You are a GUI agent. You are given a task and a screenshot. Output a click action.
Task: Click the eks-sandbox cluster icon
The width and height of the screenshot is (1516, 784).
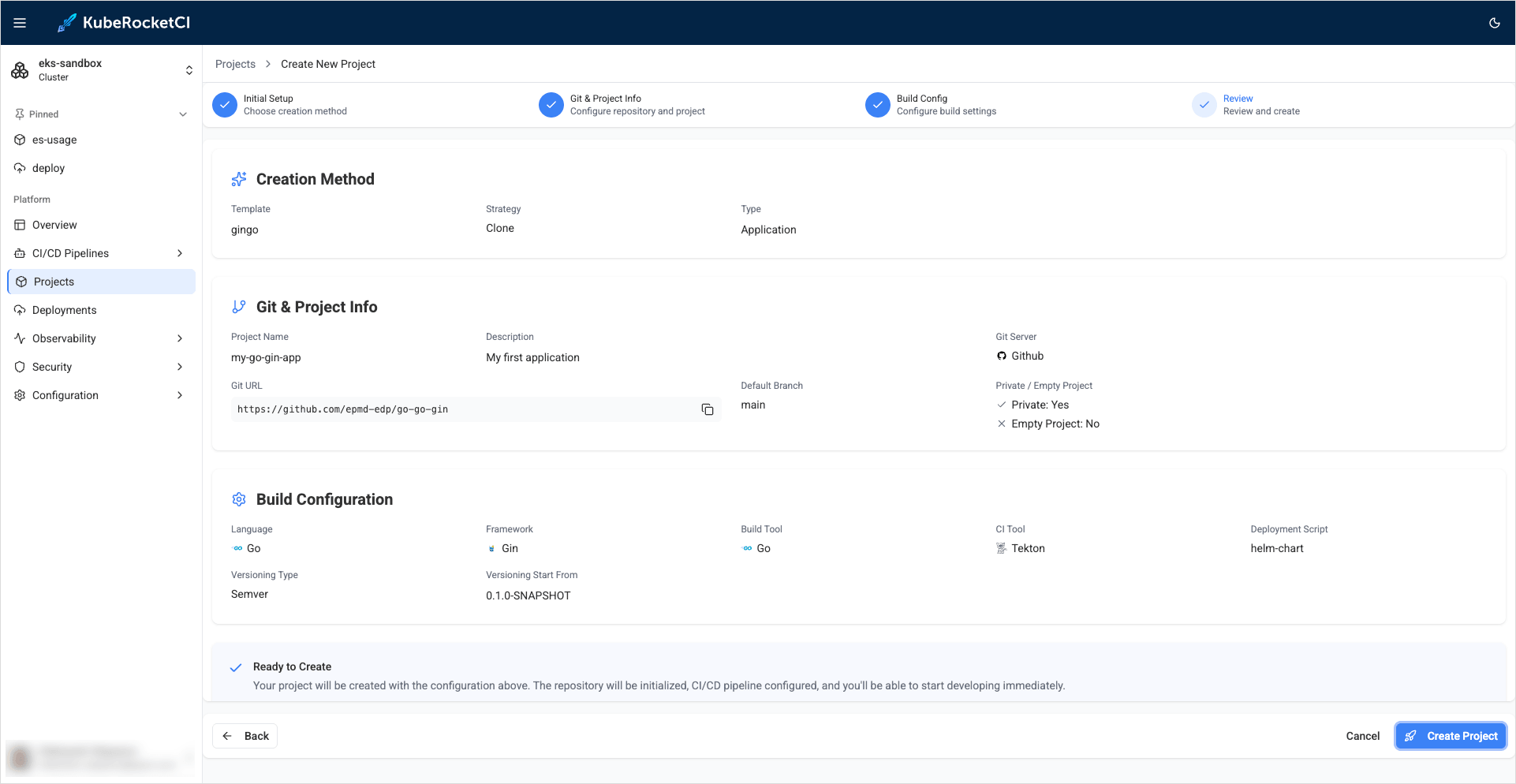click(x=20, y=70)
